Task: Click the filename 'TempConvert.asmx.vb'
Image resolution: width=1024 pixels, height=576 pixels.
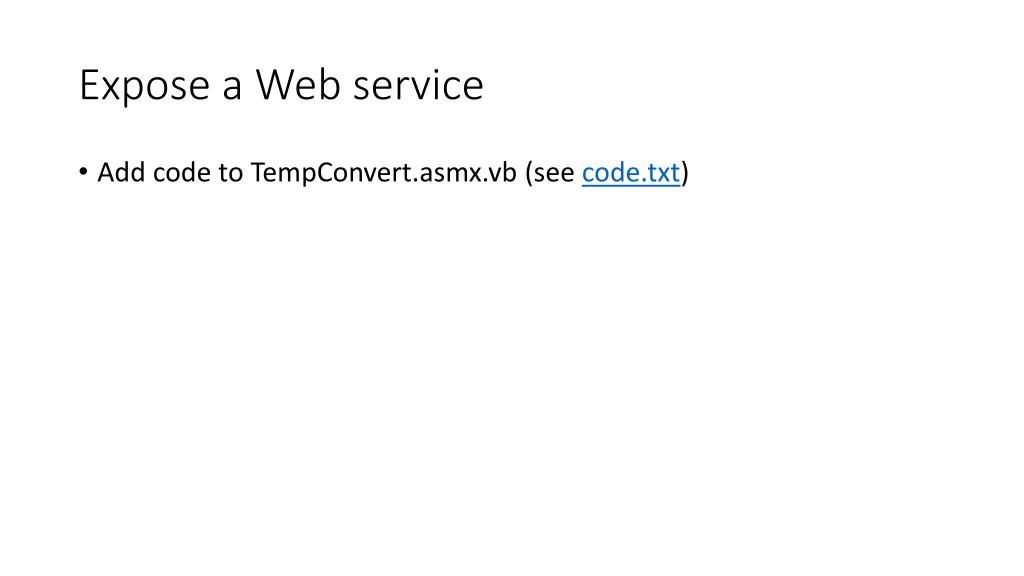Action: (383, 173)
